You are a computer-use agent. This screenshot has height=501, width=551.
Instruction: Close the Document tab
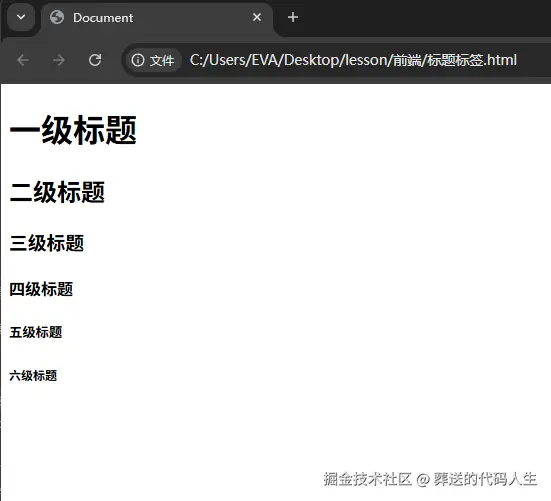[257, 17]
